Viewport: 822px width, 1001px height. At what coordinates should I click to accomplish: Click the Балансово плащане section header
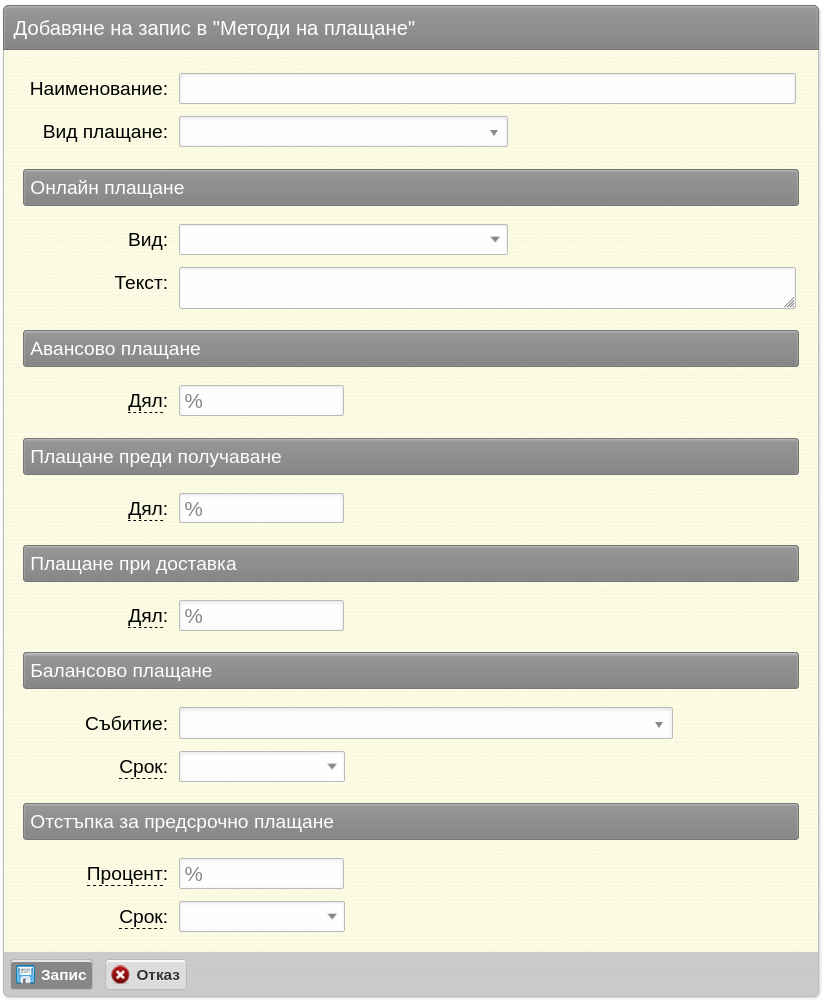click(411, 670)
